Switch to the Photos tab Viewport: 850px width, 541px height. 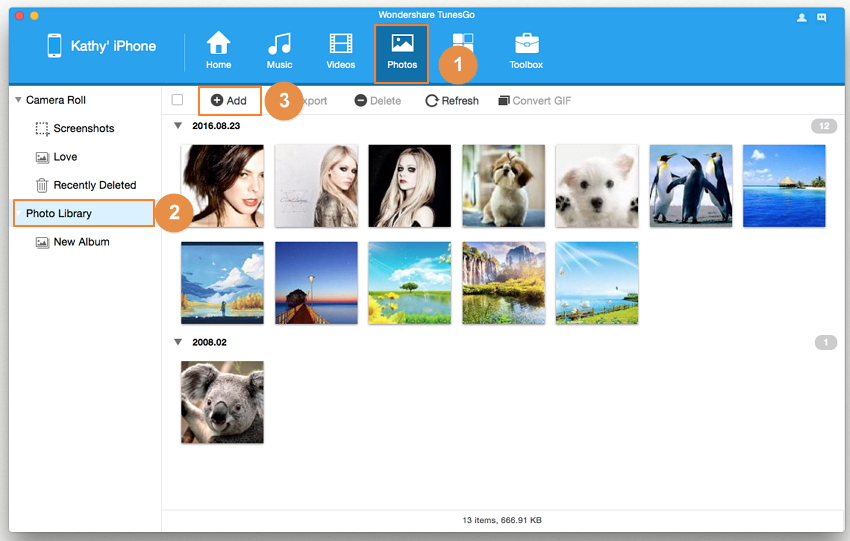402,52
